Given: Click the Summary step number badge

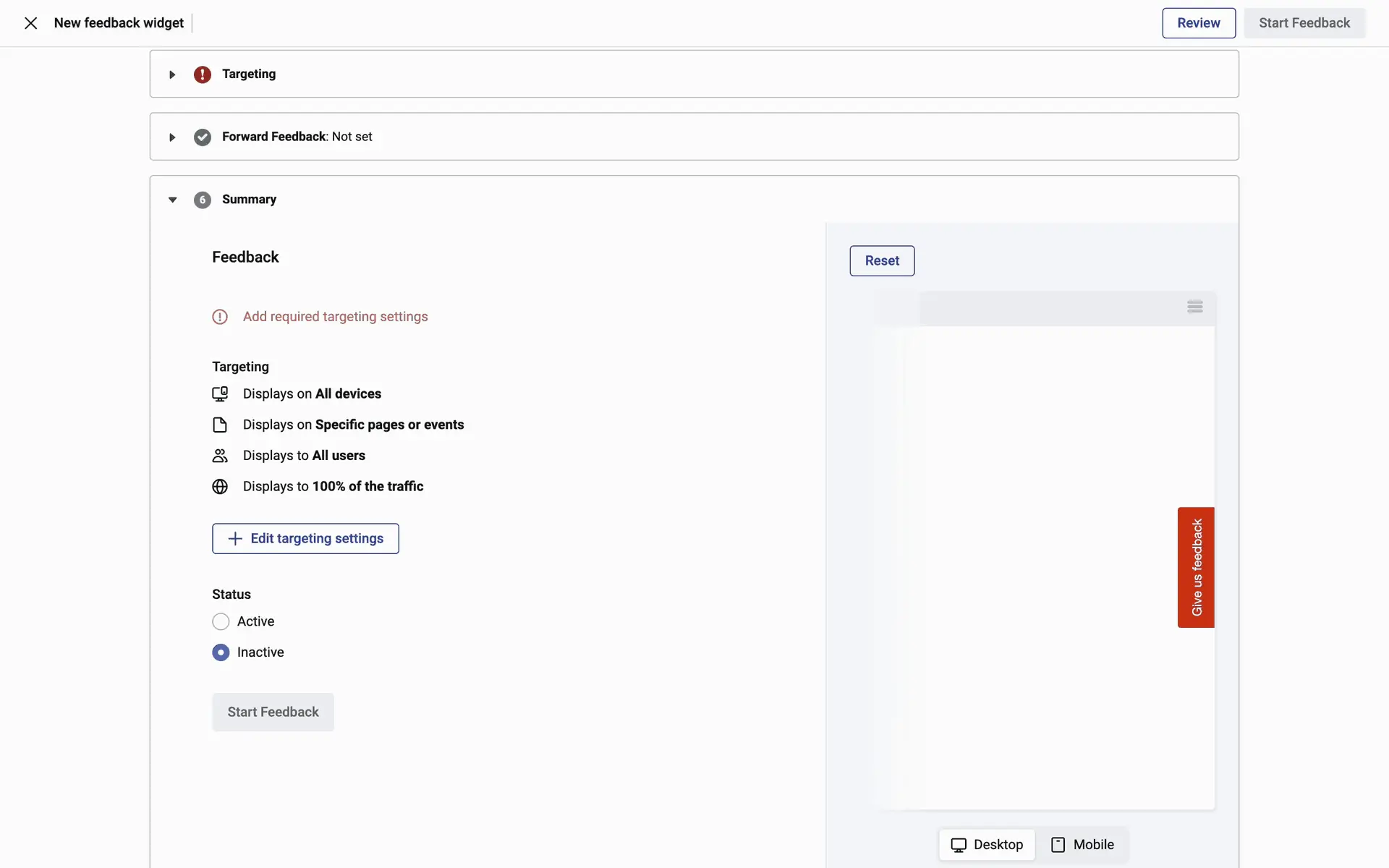Looking at the screenshot, I should [203, 200].
